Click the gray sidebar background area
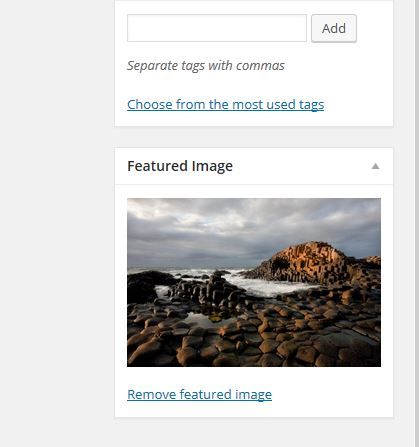Screen dimensions: 419x447 (x=57, y=223)
